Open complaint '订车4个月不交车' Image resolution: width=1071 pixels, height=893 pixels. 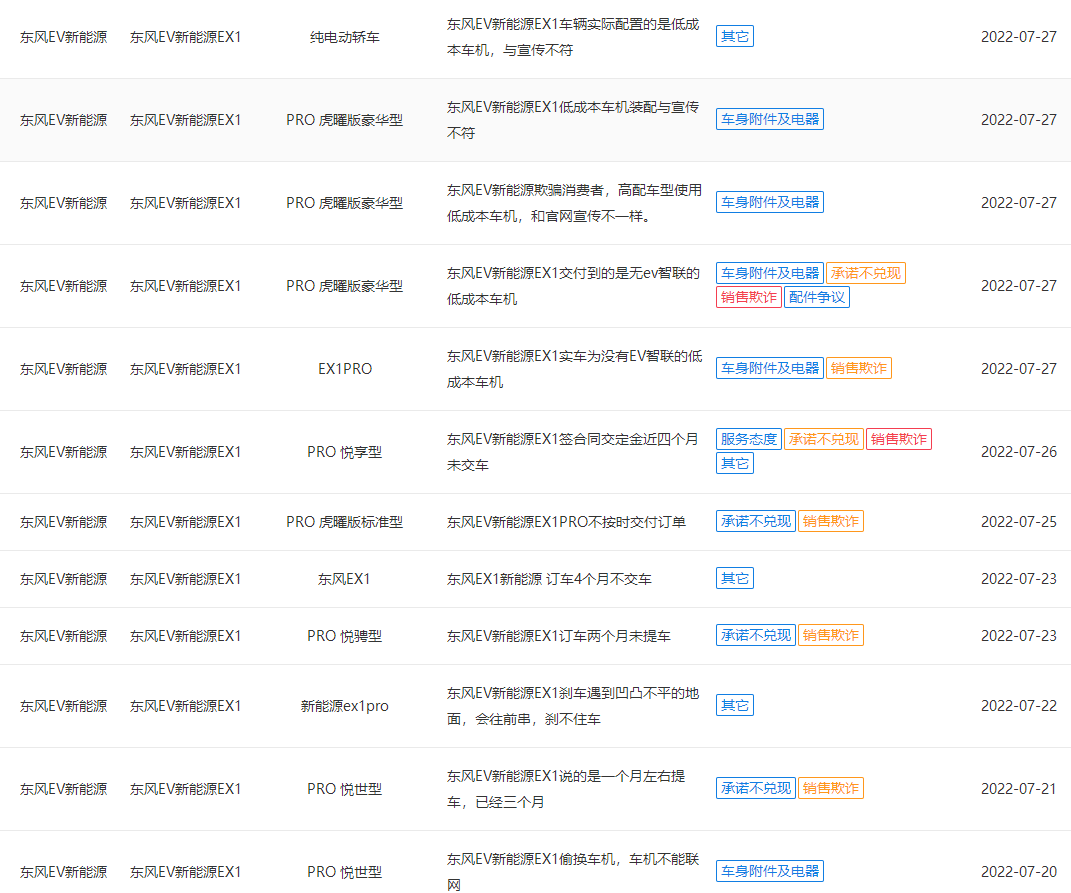[549, 579]
